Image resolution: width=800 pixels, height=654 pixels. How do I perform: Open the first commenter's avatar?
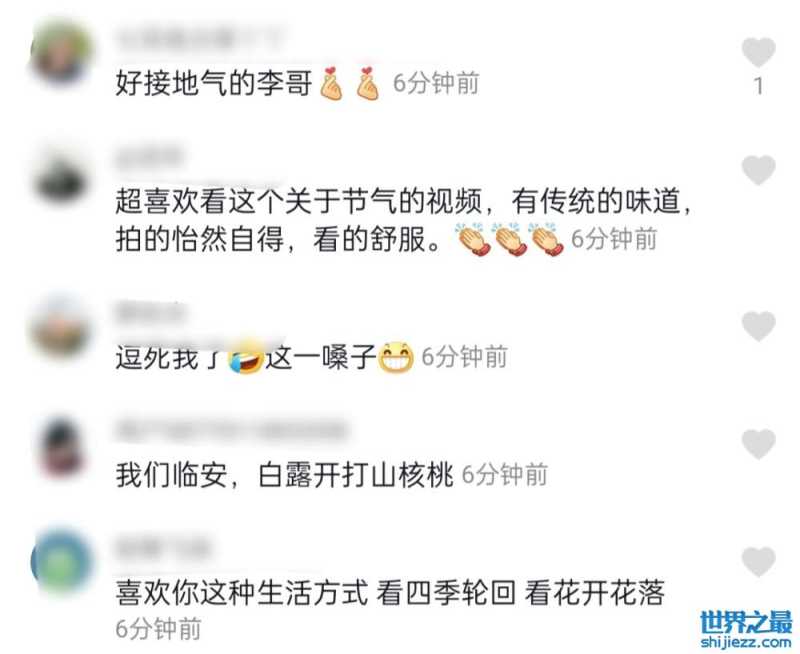pyautogui.click(x=61, y=52)
